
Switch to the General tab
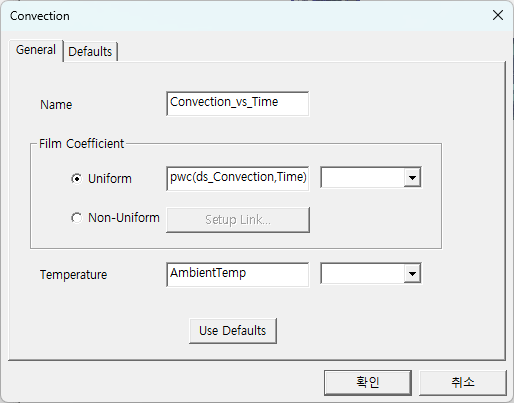click(x=36, y=50)
